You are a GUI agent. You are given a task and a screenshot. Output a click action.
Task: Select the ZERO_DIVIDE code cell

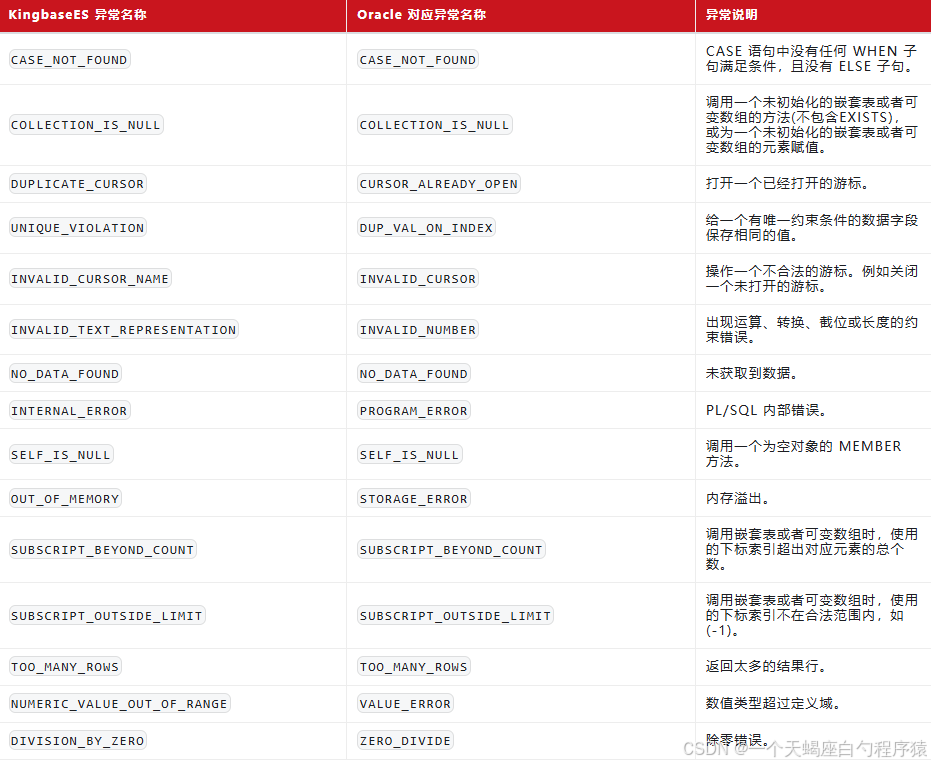(406, 740)
